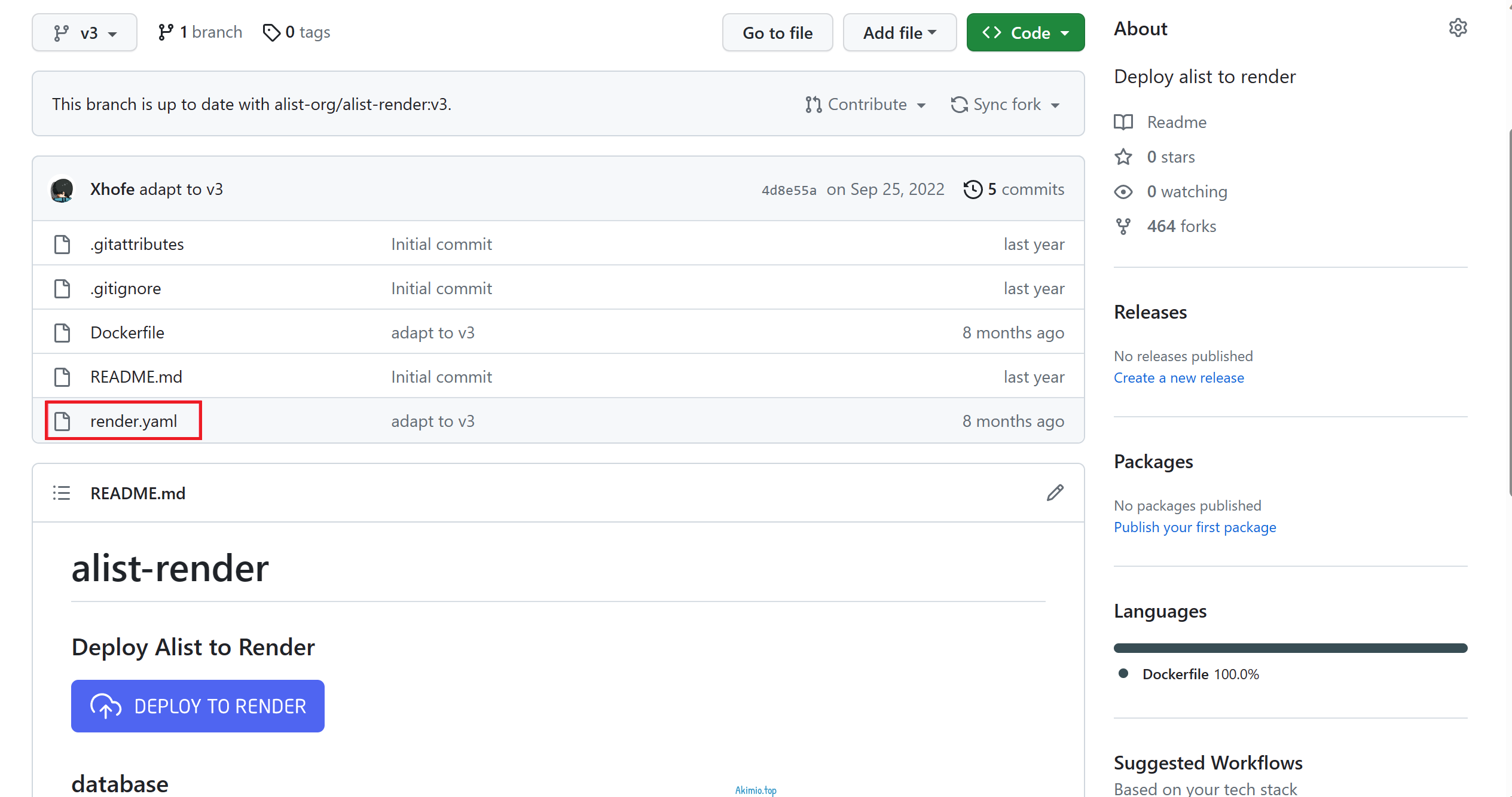Open the Packages heading link
Viewport: 1512px width, 797px height.
(1153, 462)
